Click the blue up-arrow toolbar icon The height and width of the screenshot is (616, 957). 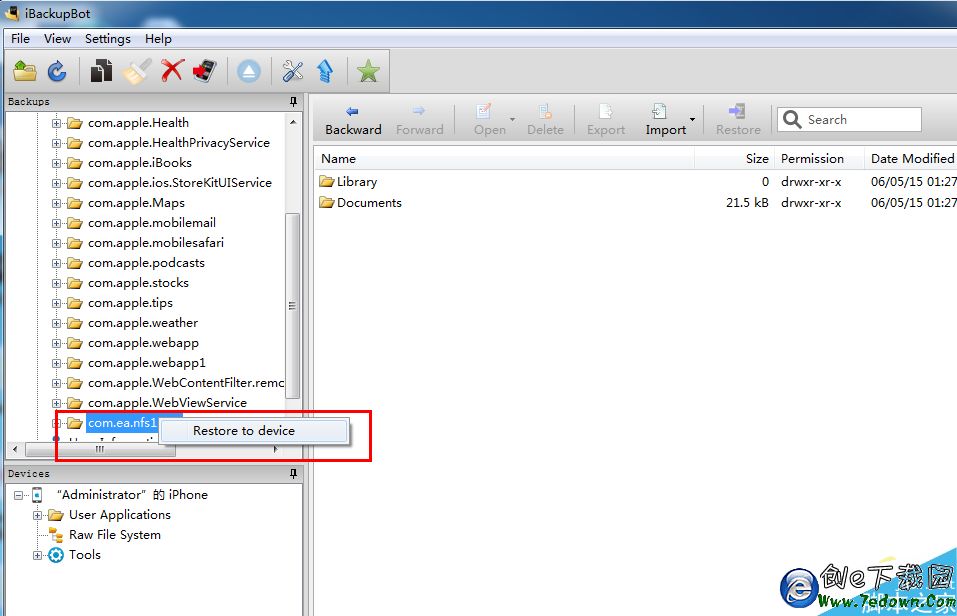click(x=325, y=71)
